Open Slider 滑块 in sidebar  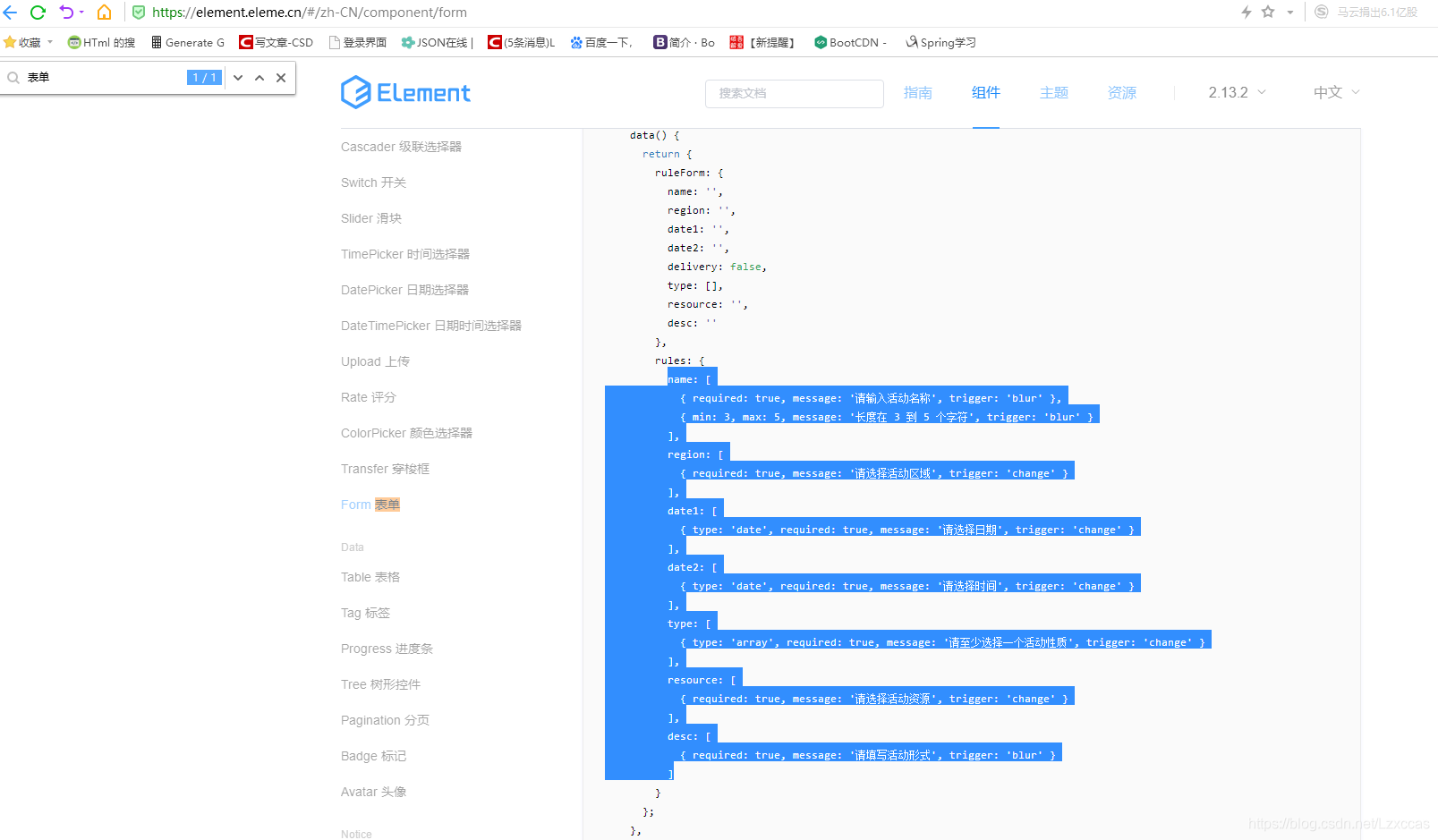[370, 218]
